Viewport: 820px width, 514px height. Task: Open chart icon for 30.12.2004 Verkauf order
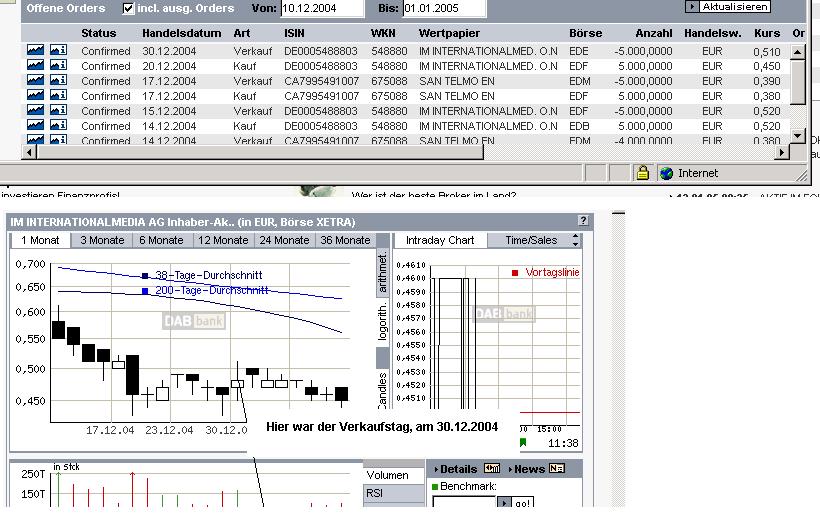(x=36, y=50)
